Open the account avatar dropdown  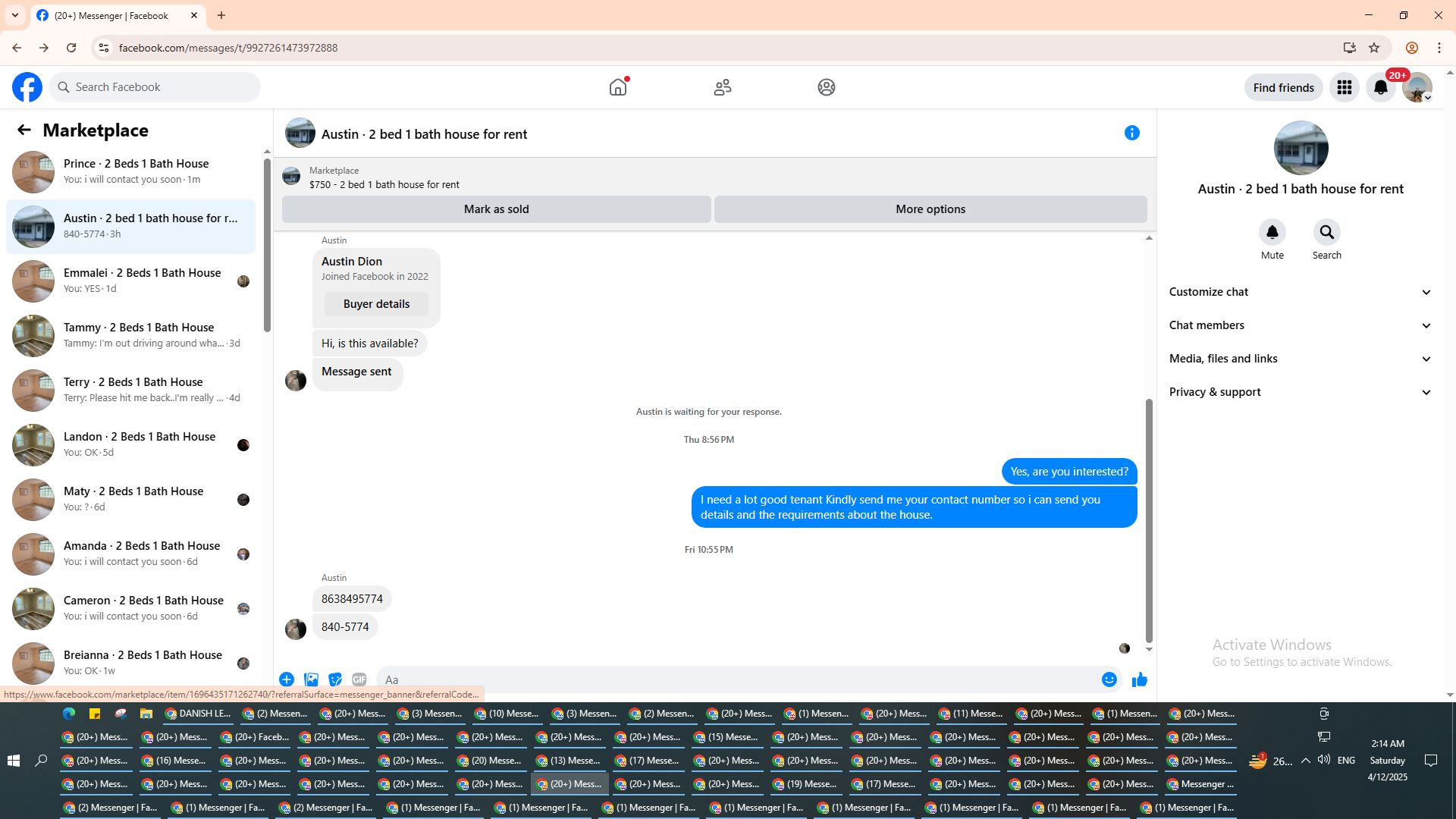(1417, 87)
